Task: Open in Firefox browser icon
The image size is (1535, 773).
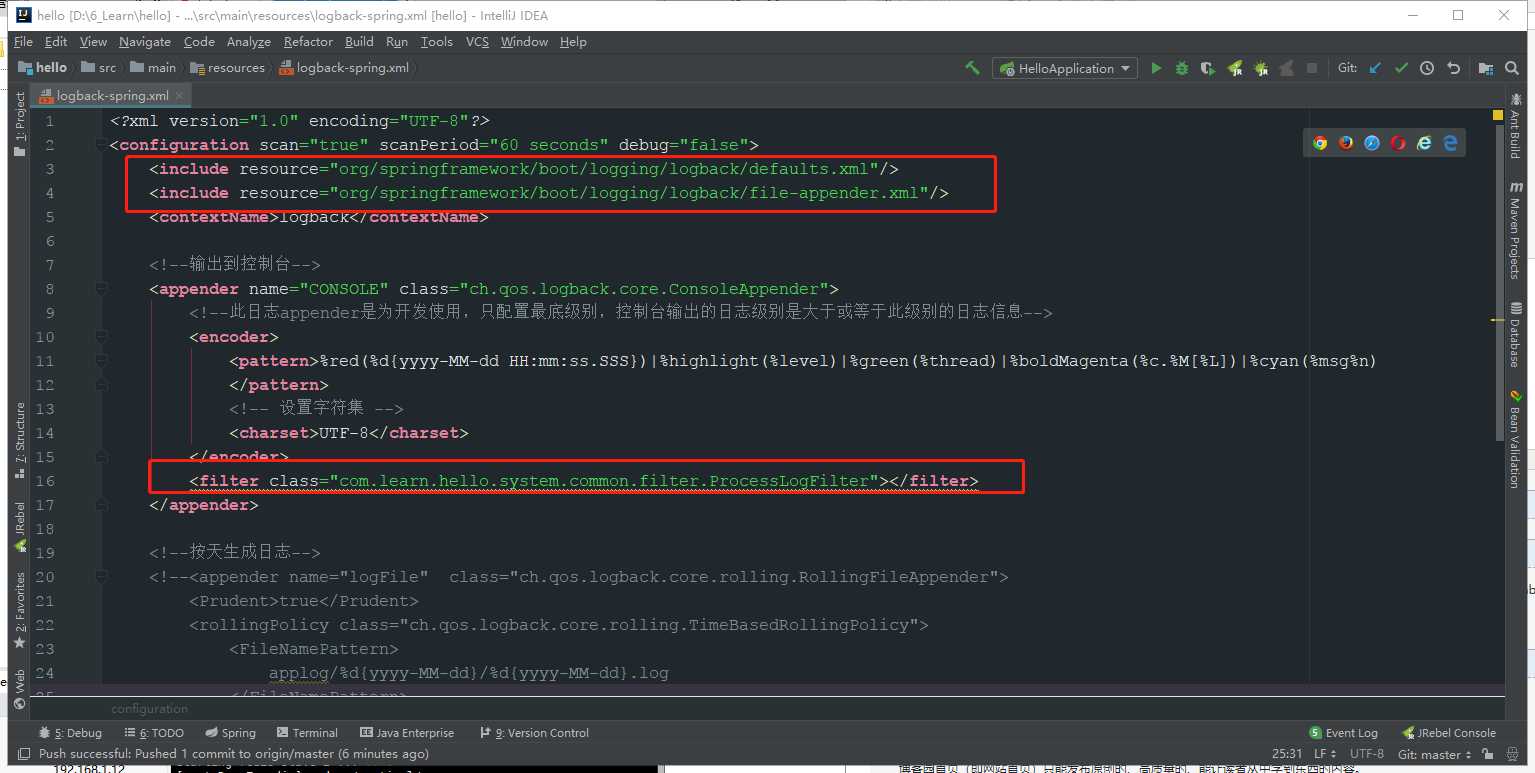Action: (x=1346, y=143)
